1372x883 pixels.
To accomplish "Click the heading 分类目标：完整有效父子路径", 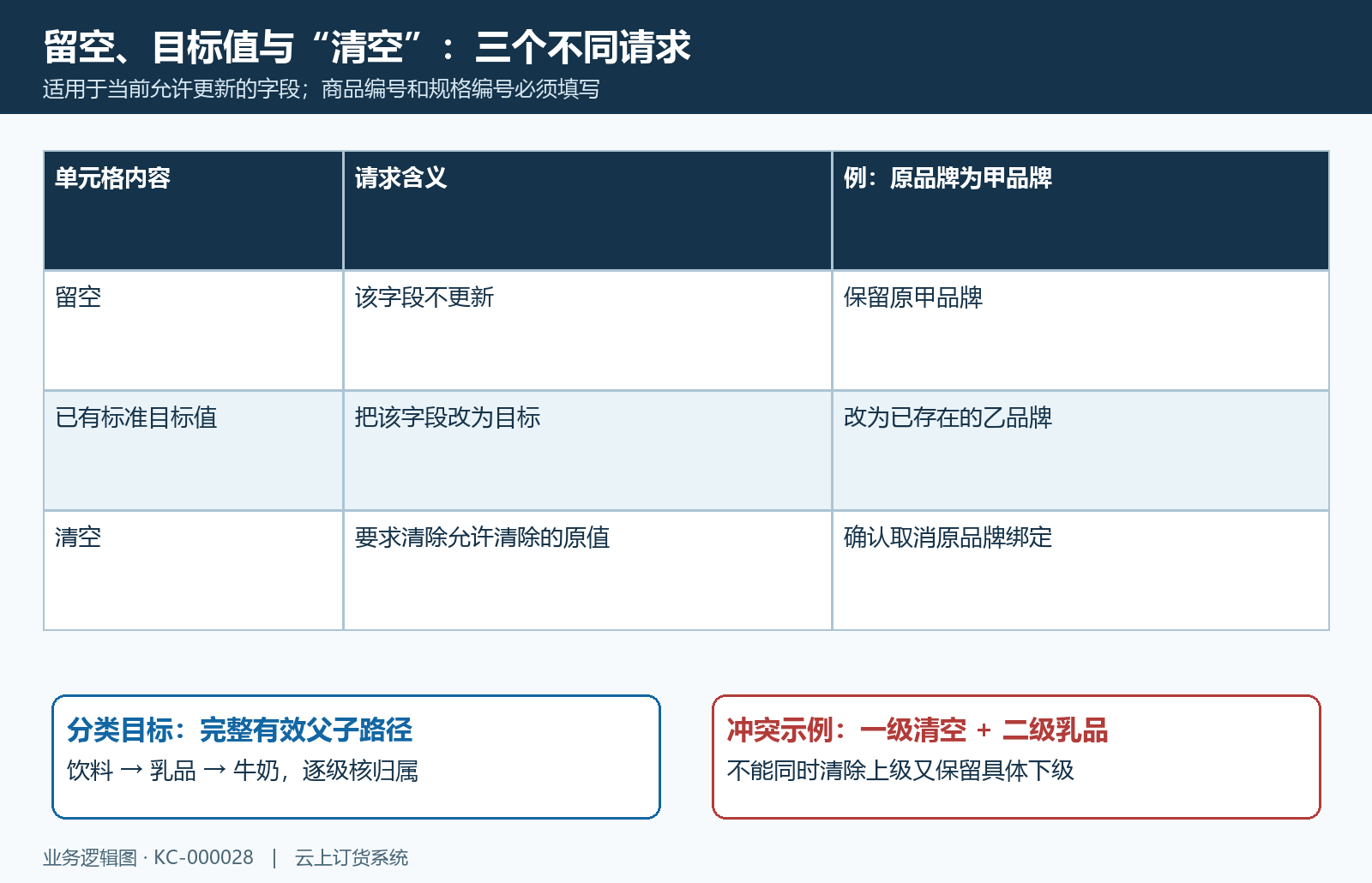I will pos(240,730).
